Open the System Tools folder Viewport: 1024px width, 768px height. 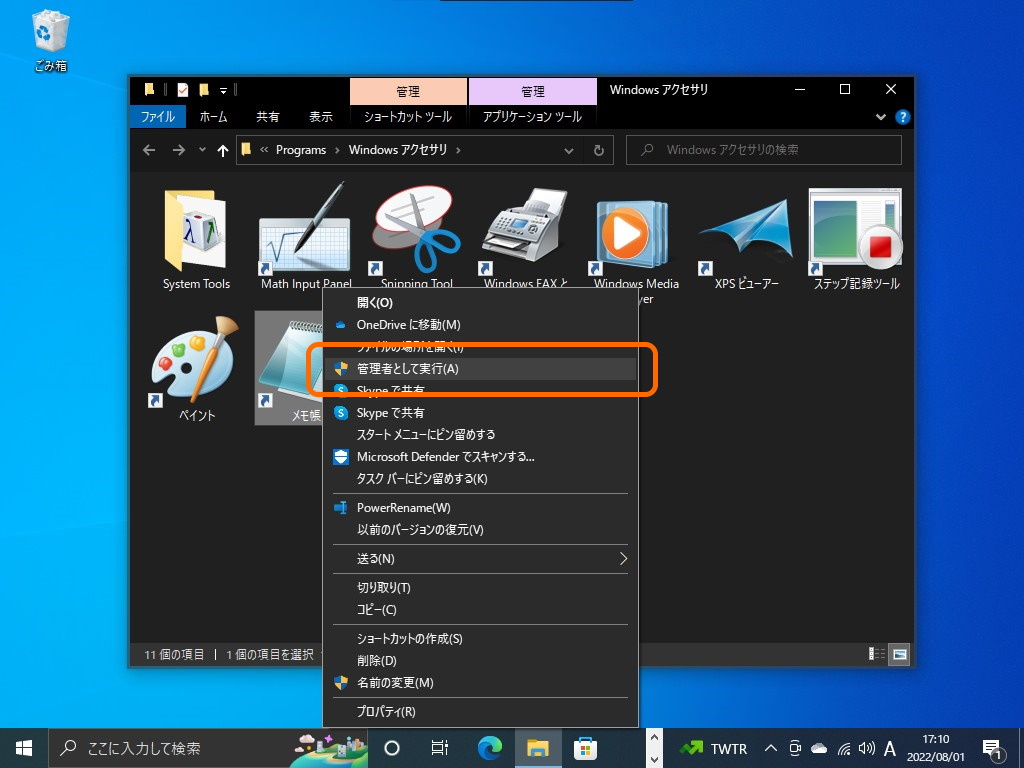pos(196,239)
